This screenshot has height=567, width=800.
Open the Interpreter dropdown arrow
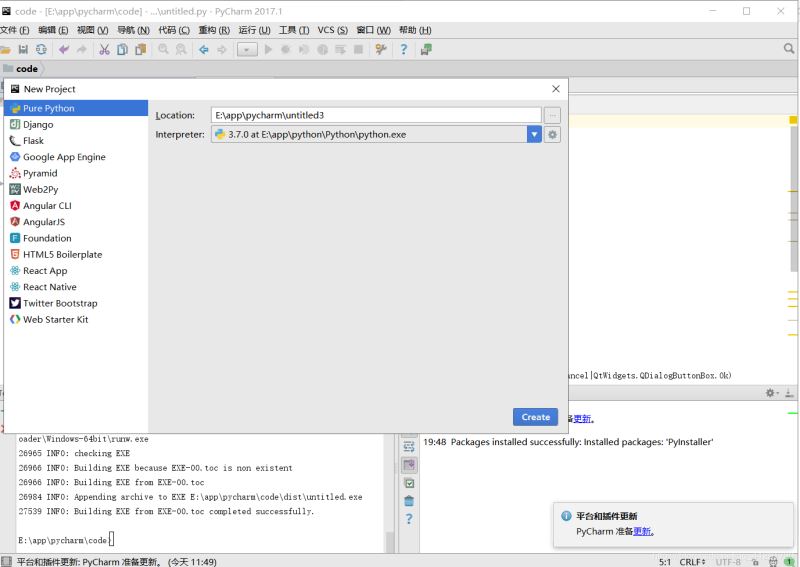(x=534, y=135)
